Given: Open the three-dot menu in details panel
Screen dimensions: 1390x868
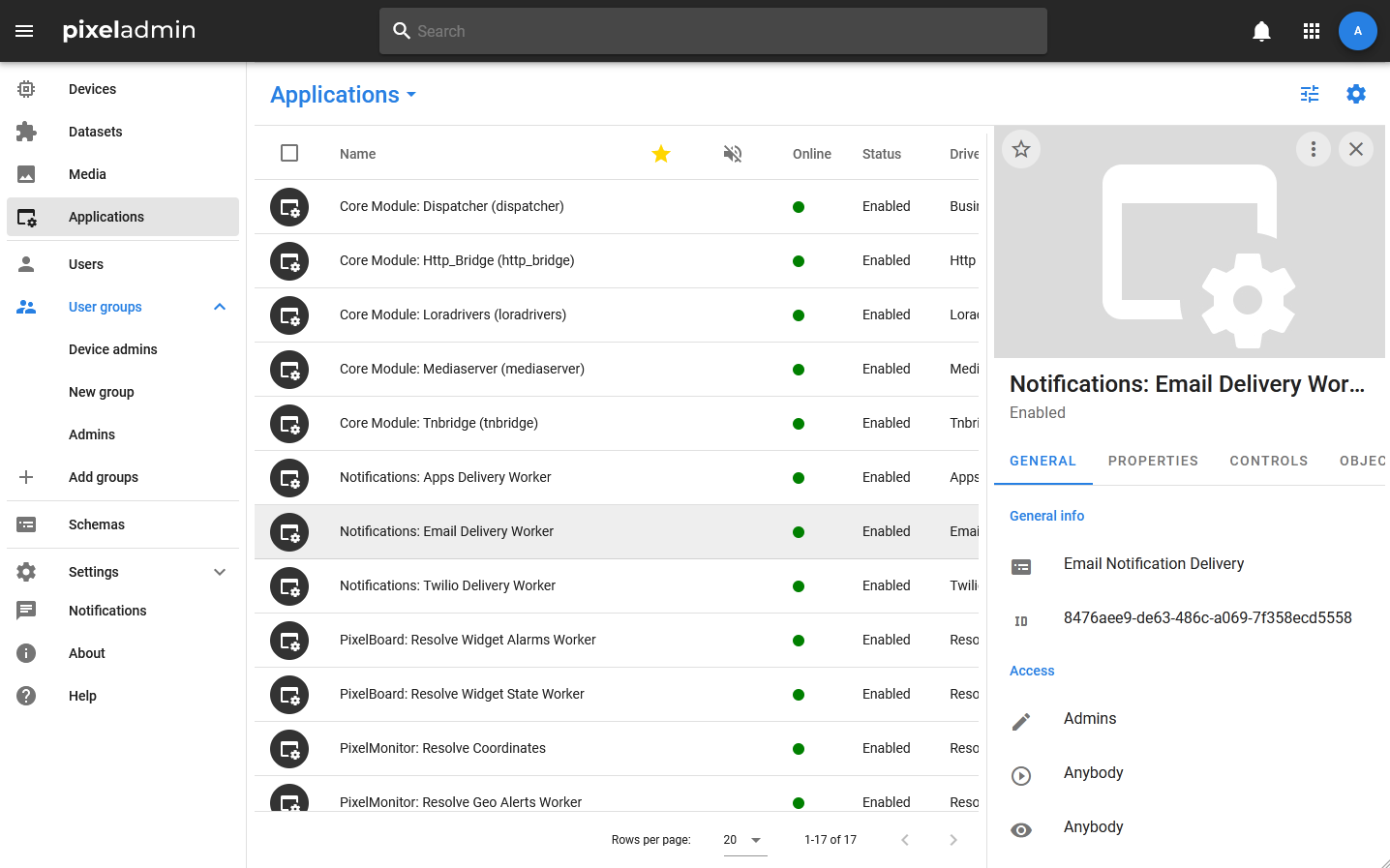Looking at the screenshot, I should [x=1314, y=149].
